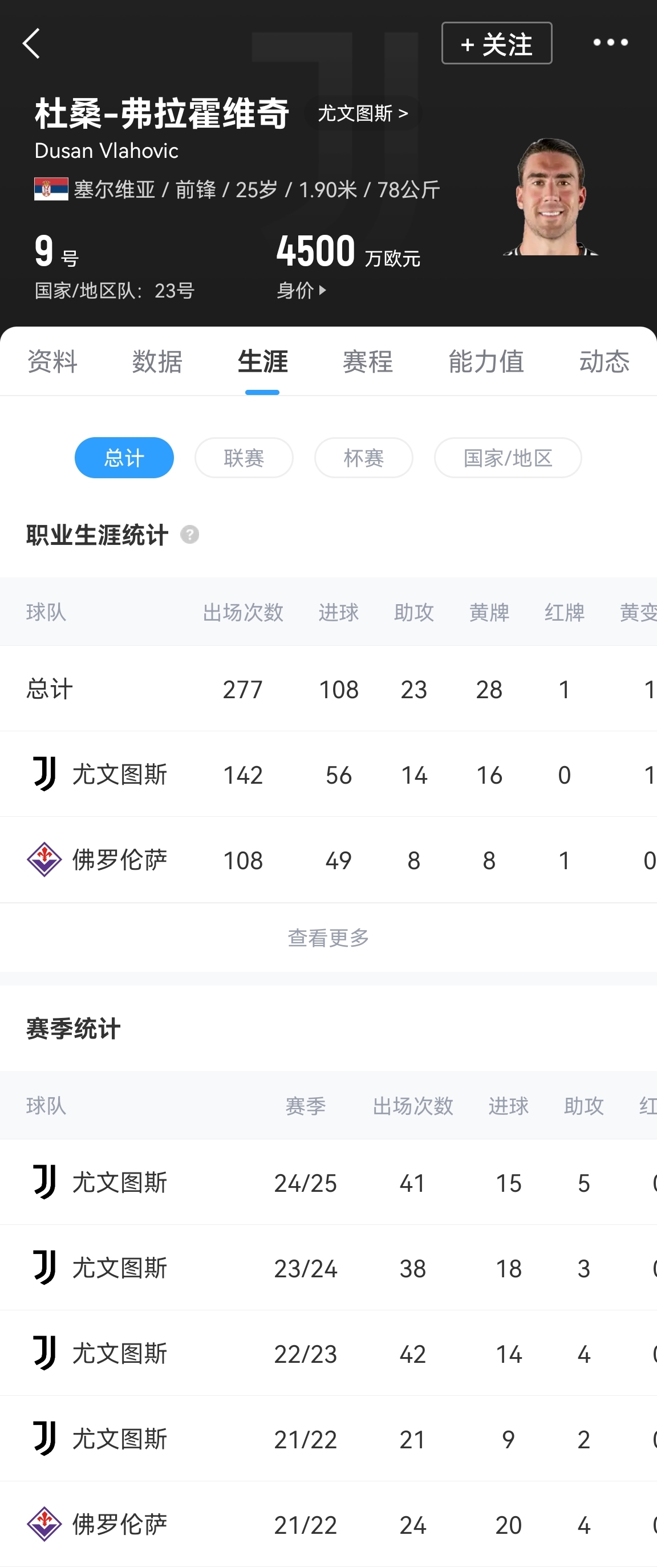Tap the Serbia flag icon

[51, 189]
